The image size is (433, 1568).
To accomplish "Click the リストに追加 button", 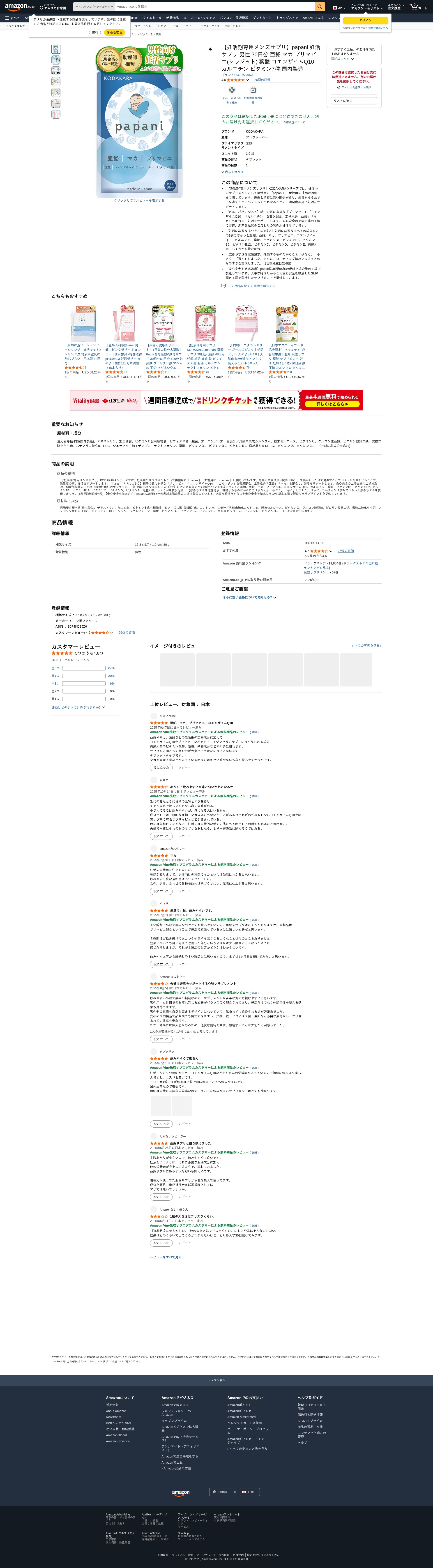I will (354, 100).
